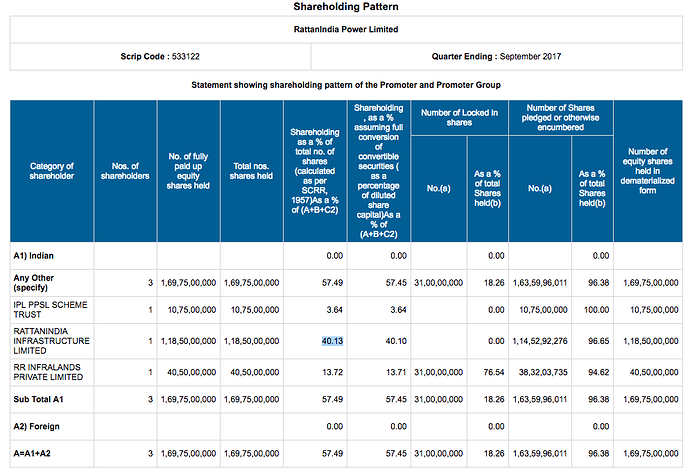Image resolution: width=690 pixels, height=471 pixels.
Task: Click 76.54 locked-in percentage for RR Infralands
Action: pos(494,372)
